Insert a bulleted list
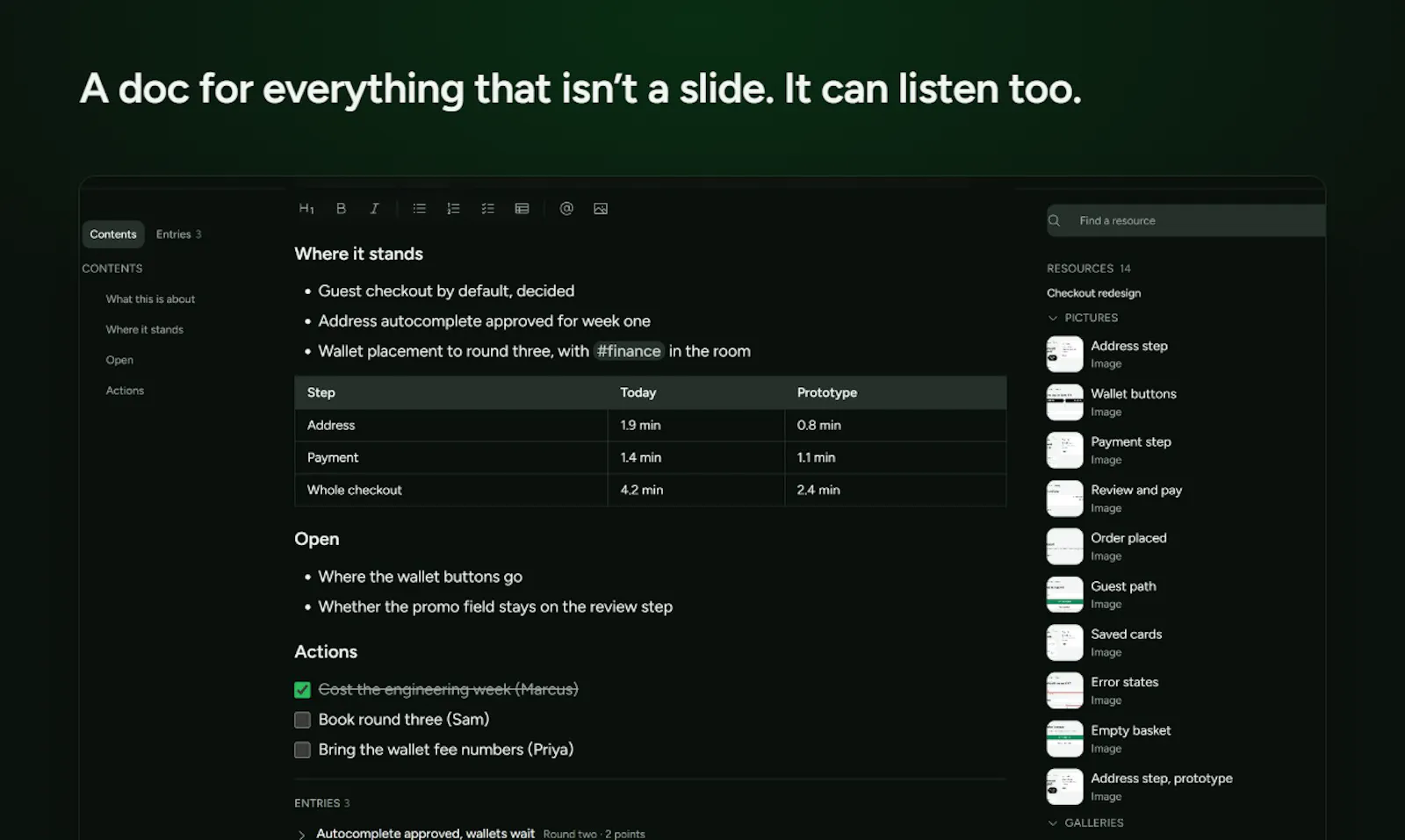 (x=419, y=209)
